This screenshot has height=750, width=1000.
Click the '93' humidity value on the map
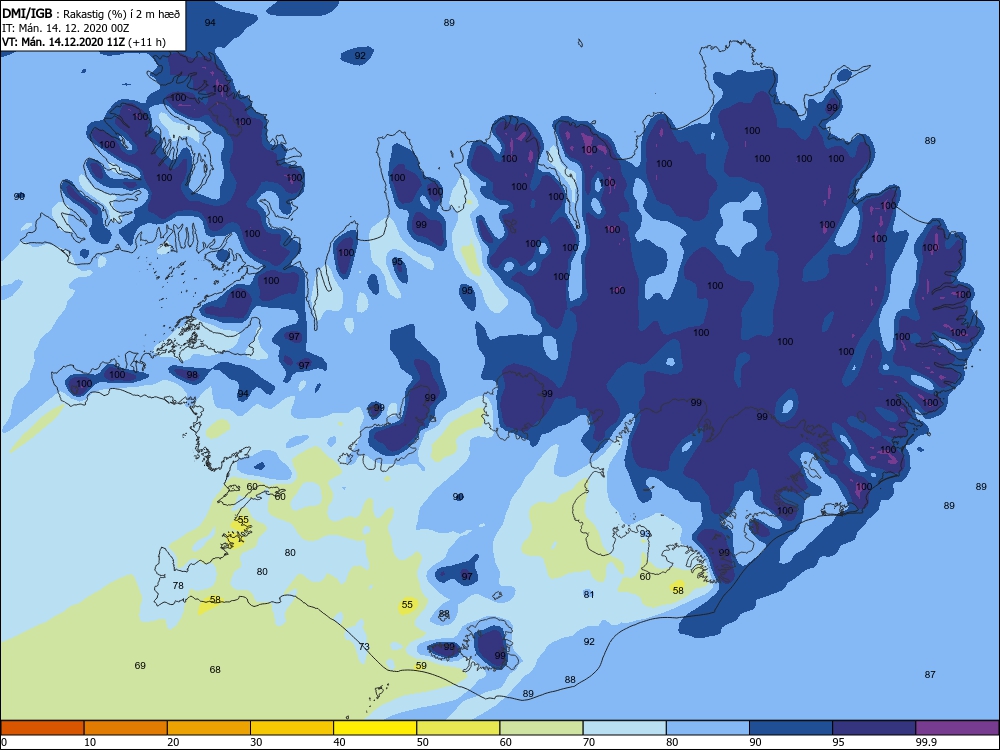coord(645,534)
